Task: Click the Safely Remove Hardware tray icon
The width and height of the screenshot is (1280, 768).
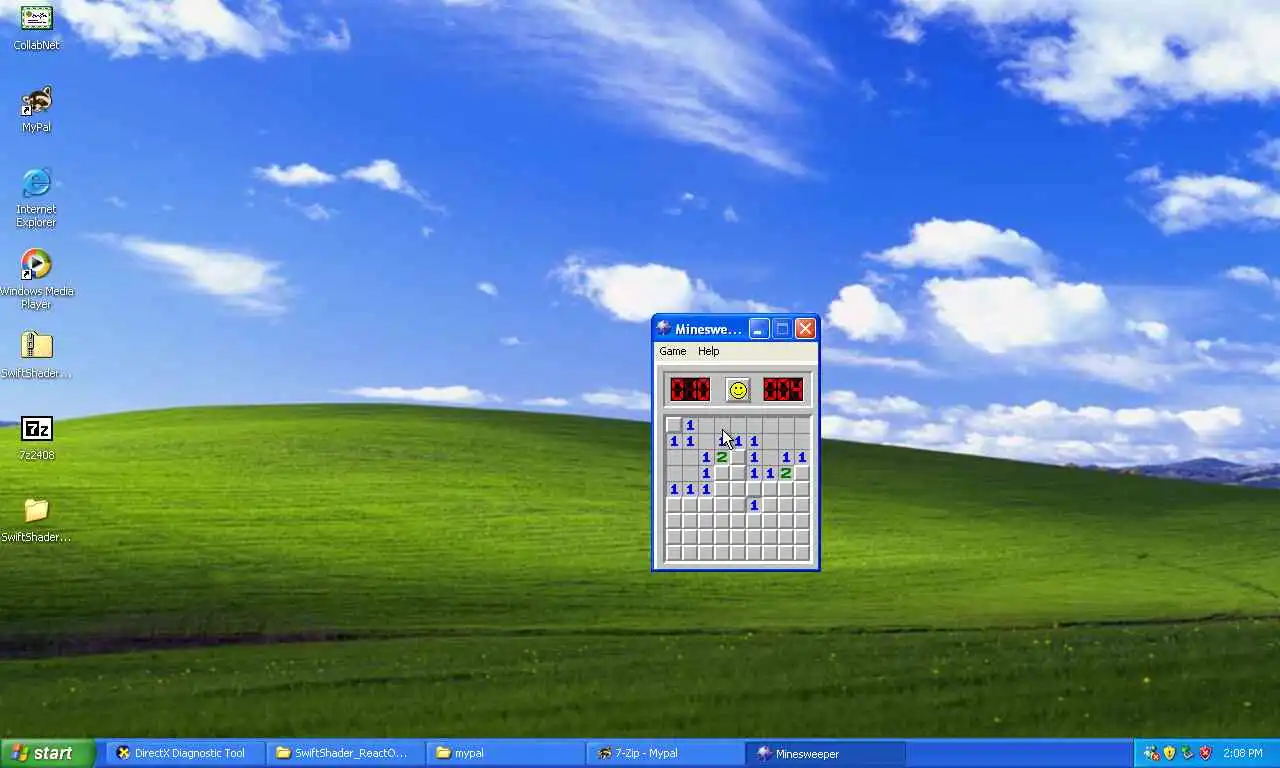Action: coord(1187,753)
